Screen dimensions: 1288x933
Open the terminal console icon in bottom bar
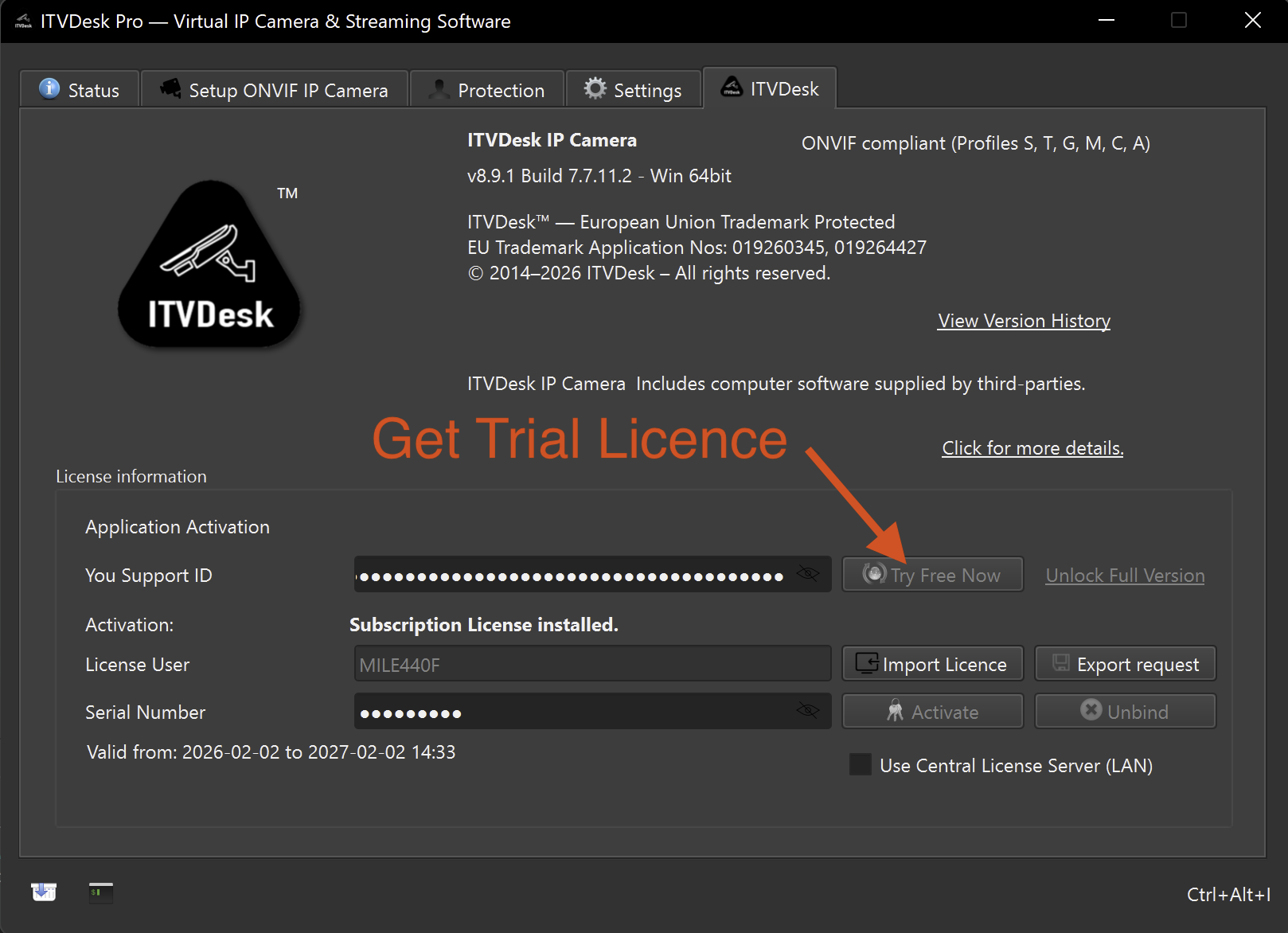[x=101, y=892]
